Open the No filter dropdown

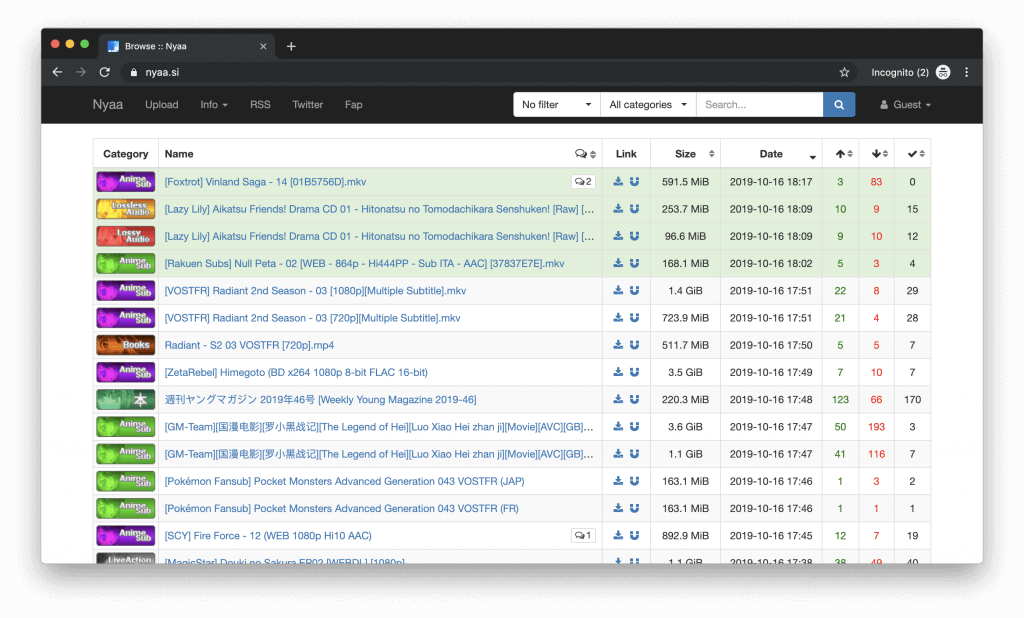[557, 105]
